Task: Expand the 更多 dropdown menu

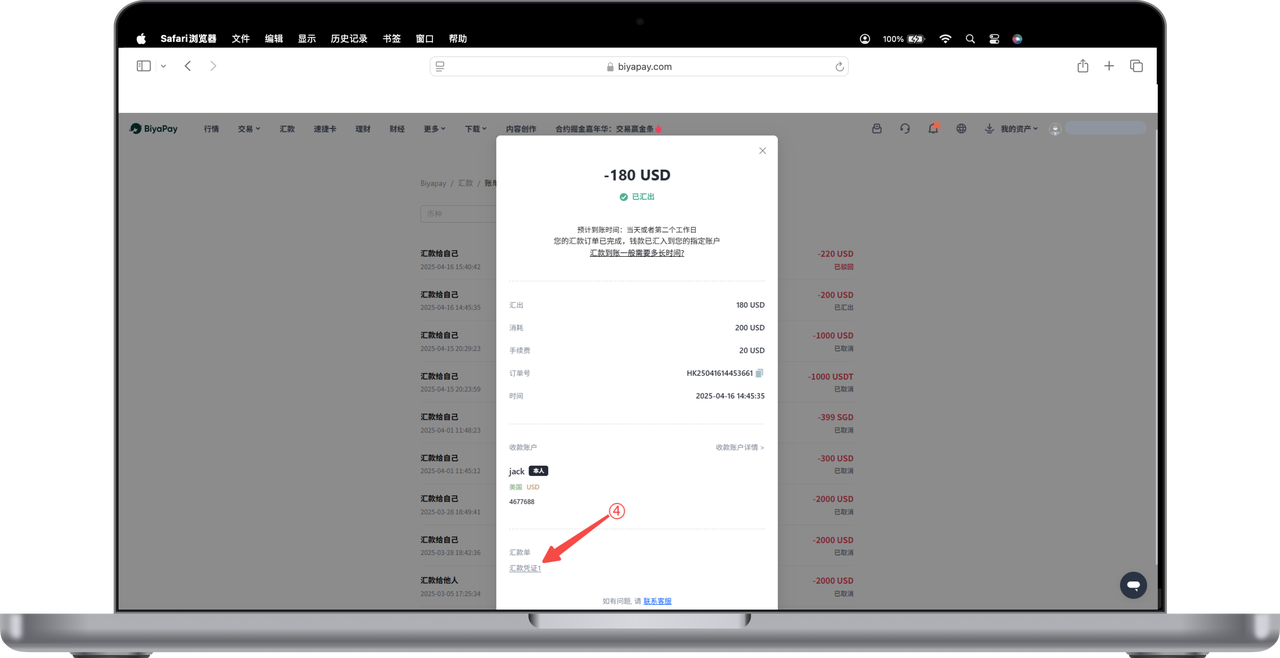Action: click(434, 129)
